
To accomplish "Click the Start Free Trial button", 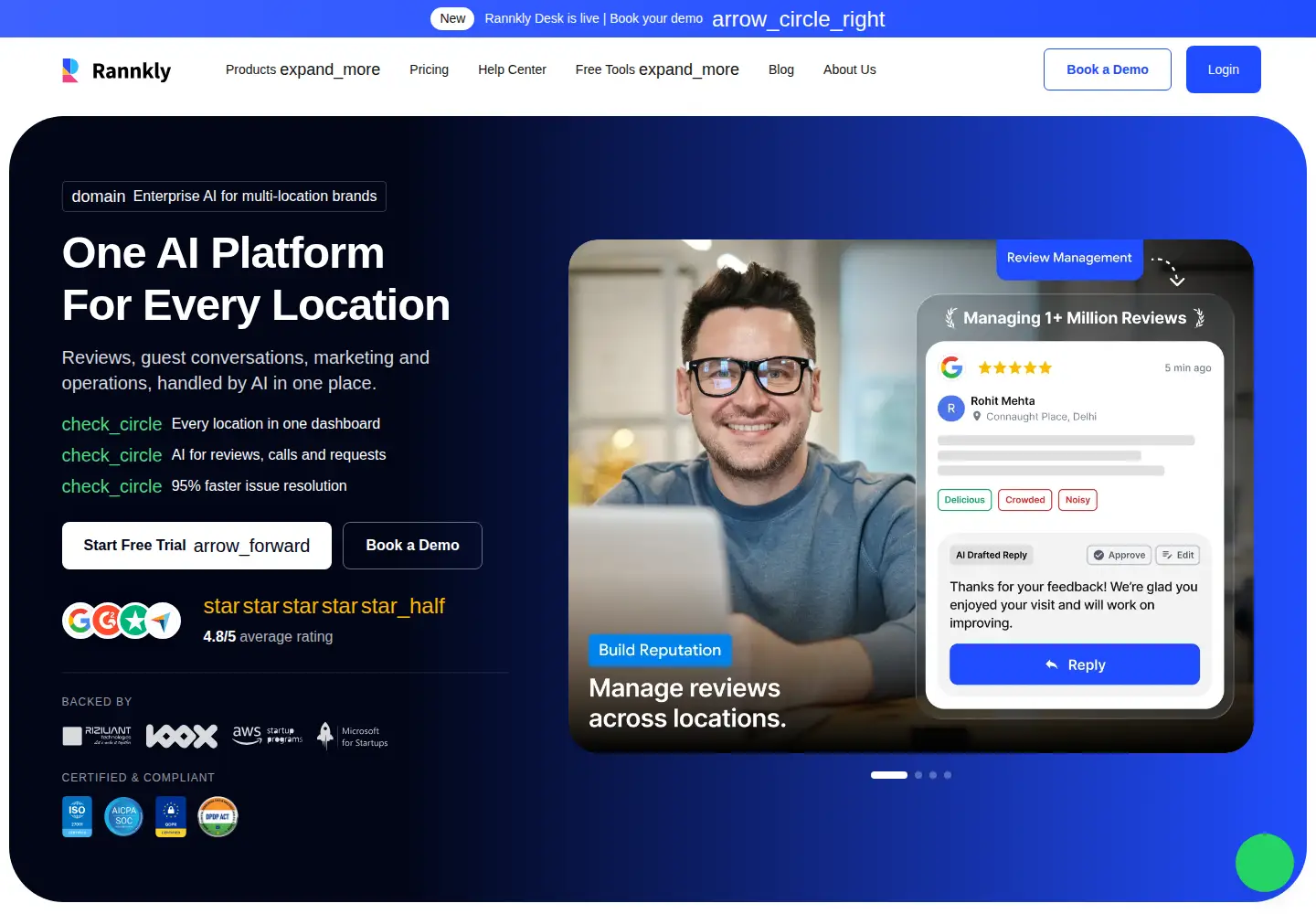I will point(196,546).
